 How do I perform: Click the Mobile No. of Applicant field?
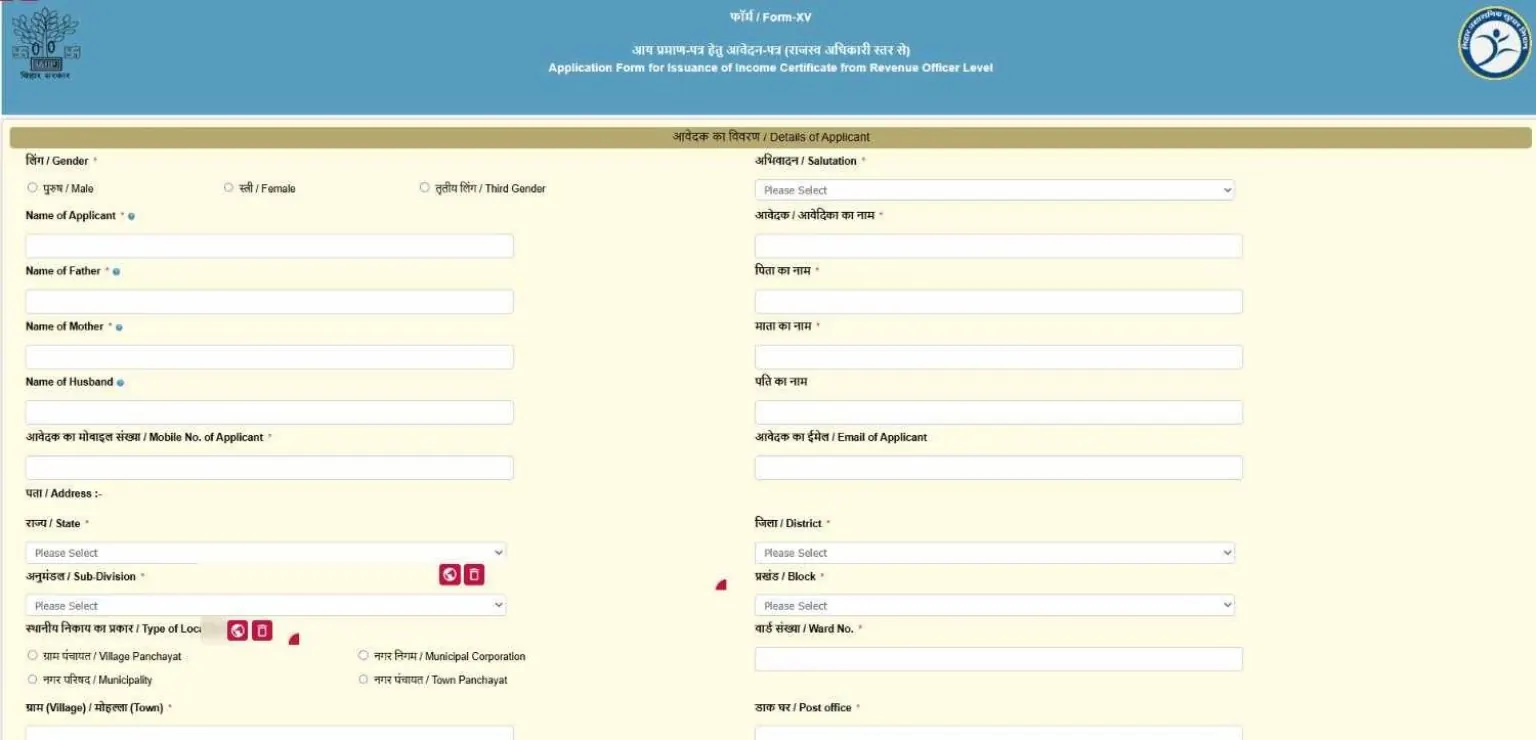(x=270, y=468)
